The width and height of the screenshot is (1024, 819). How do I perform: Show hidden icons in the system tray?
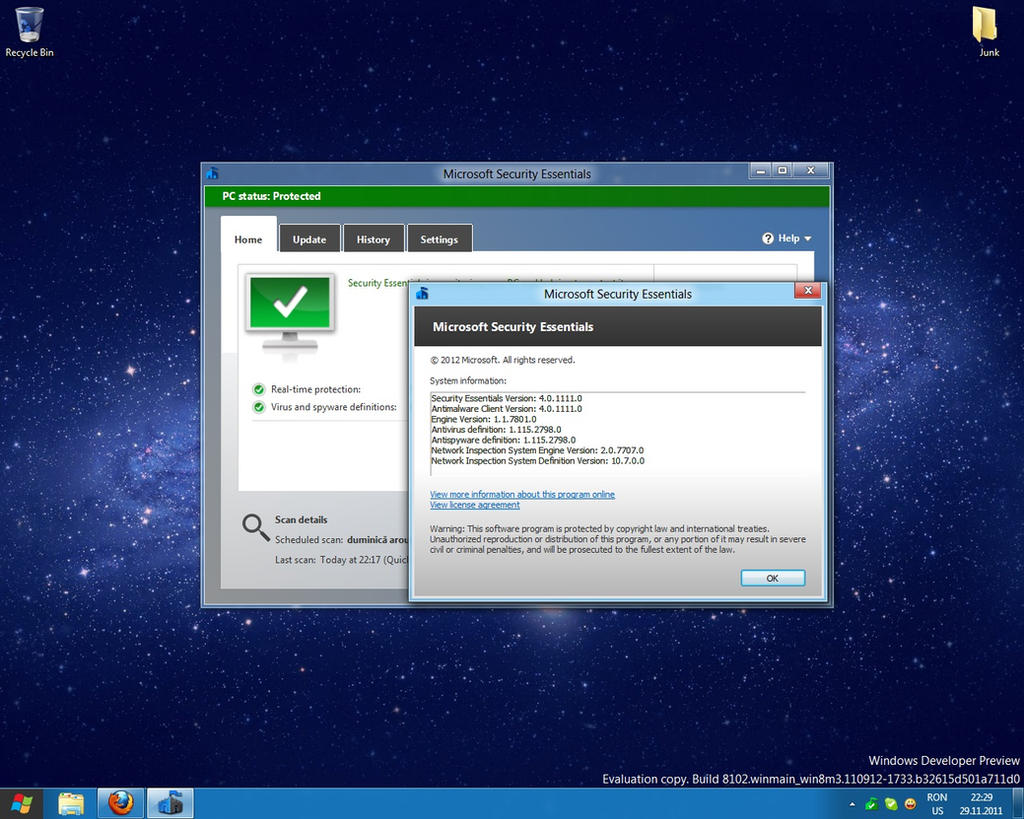point(851,803)
